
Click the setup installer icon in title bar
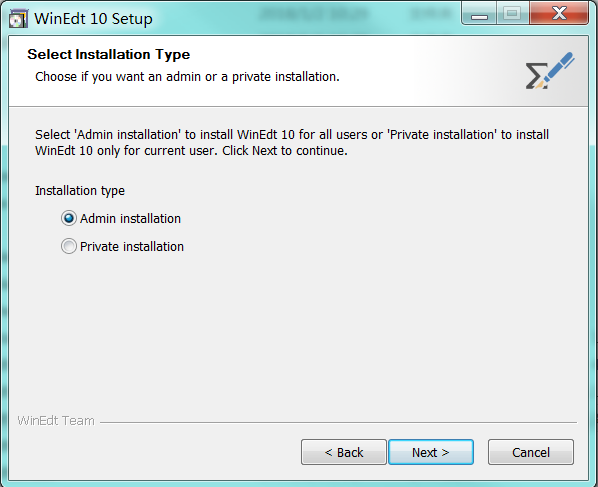[18, 18]
